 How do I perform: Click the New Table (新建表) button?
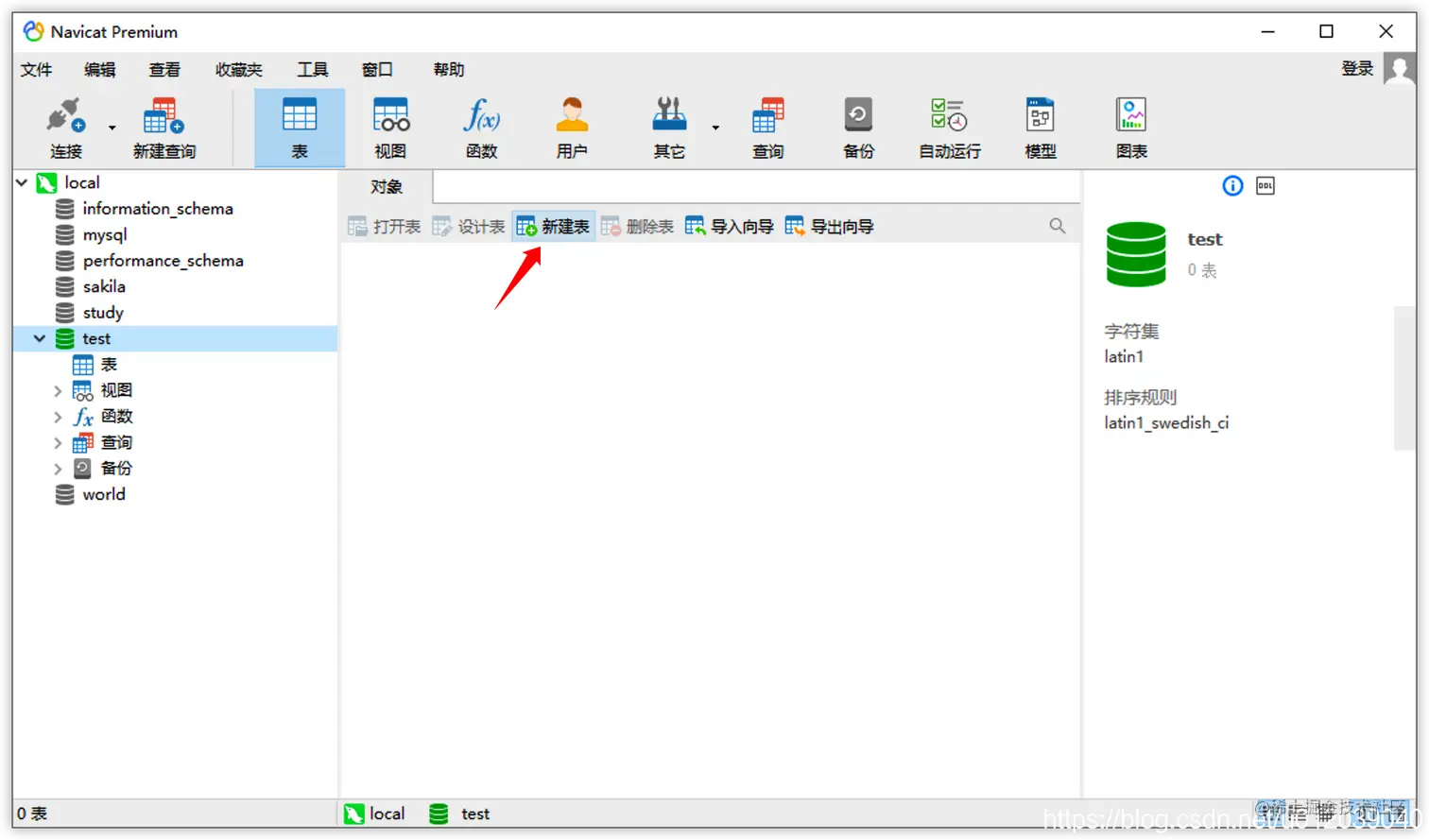[553, 226]
